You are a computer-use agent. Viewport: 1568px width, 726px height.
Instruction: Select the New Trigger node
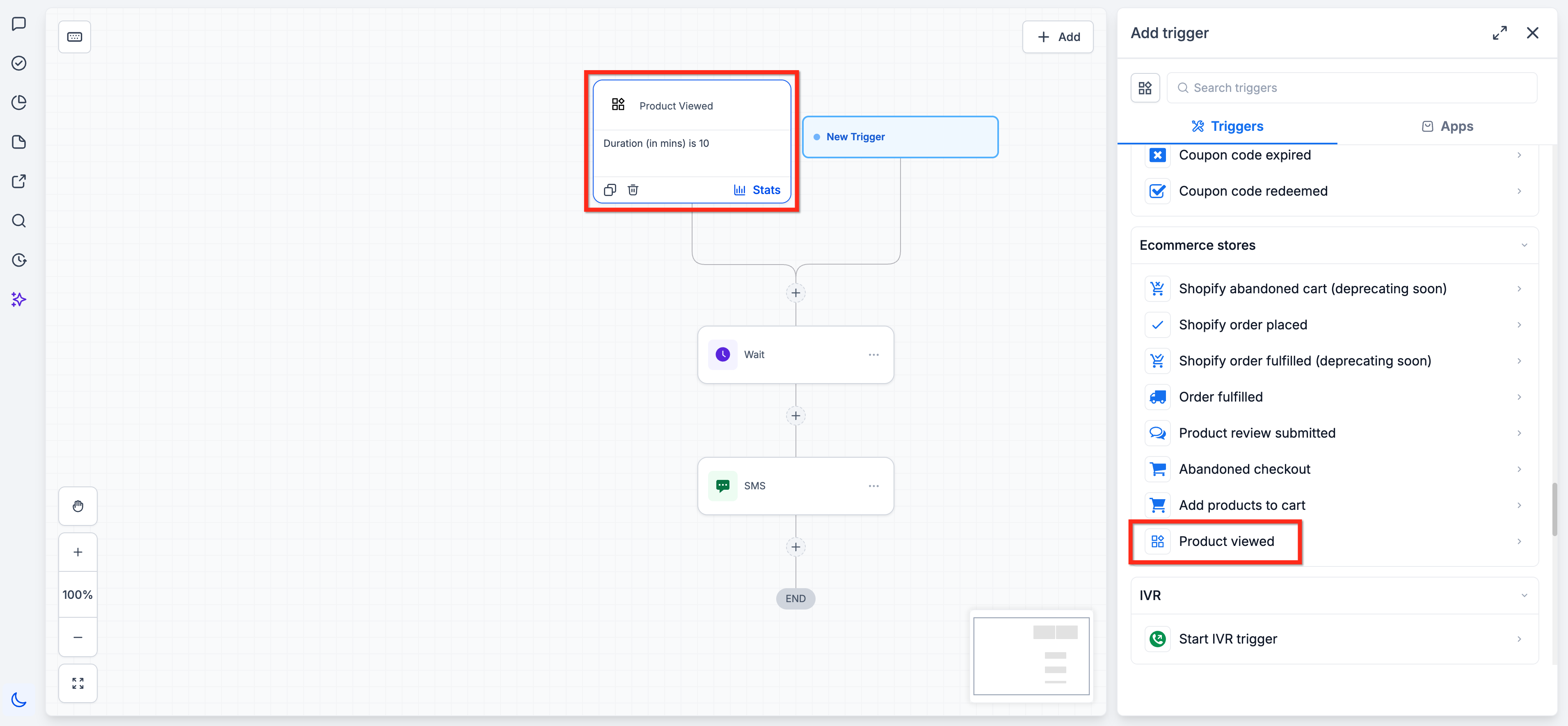pyautogui.click(x=900, y=137)
